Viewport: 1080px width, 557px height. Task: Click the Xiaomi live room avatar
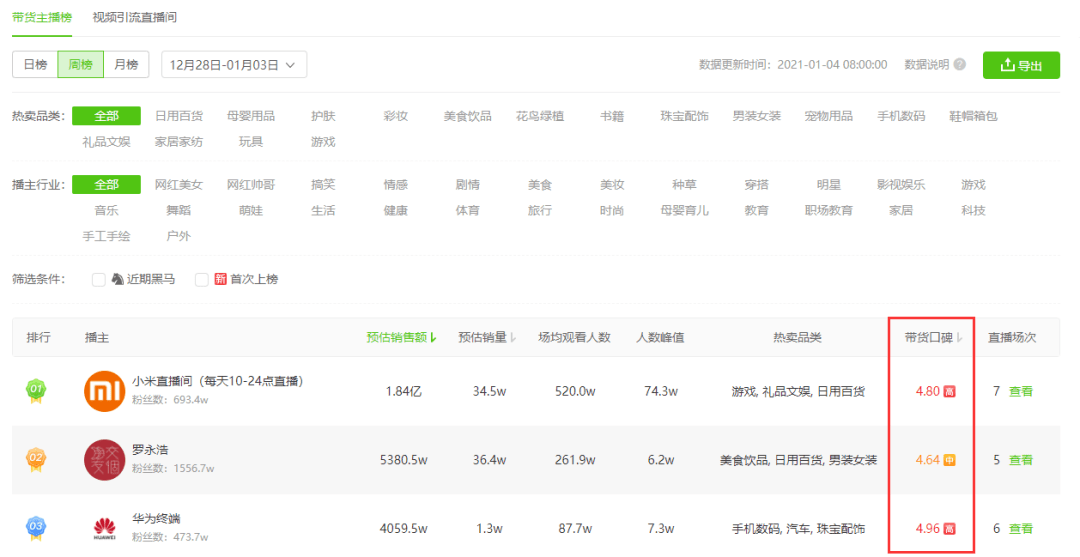(104, 390)
